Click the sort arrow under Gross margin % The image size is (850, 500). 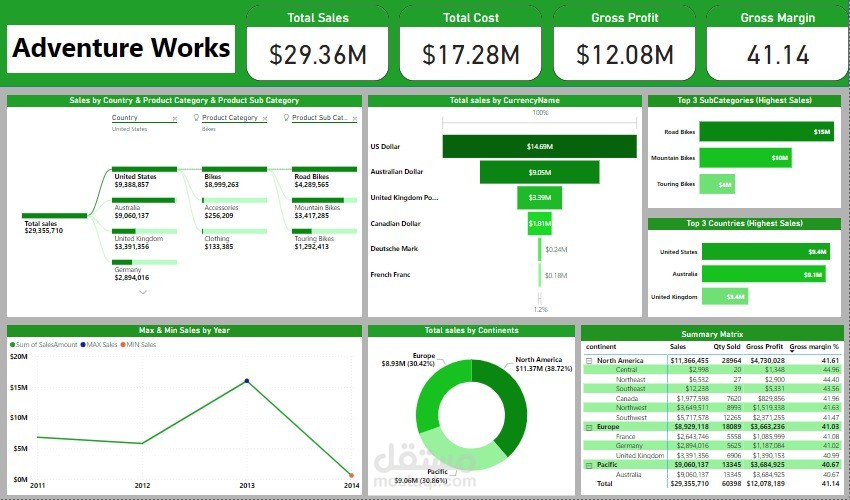coord(792,351)
